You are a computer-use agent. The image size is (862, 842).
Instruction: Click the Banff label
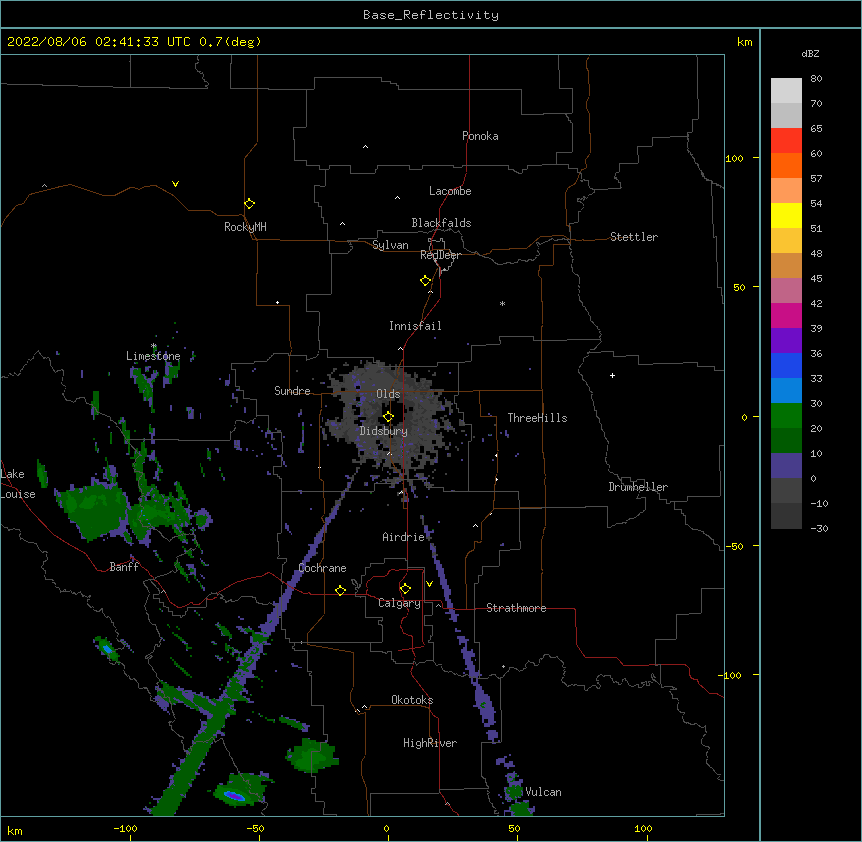[124, 567]
